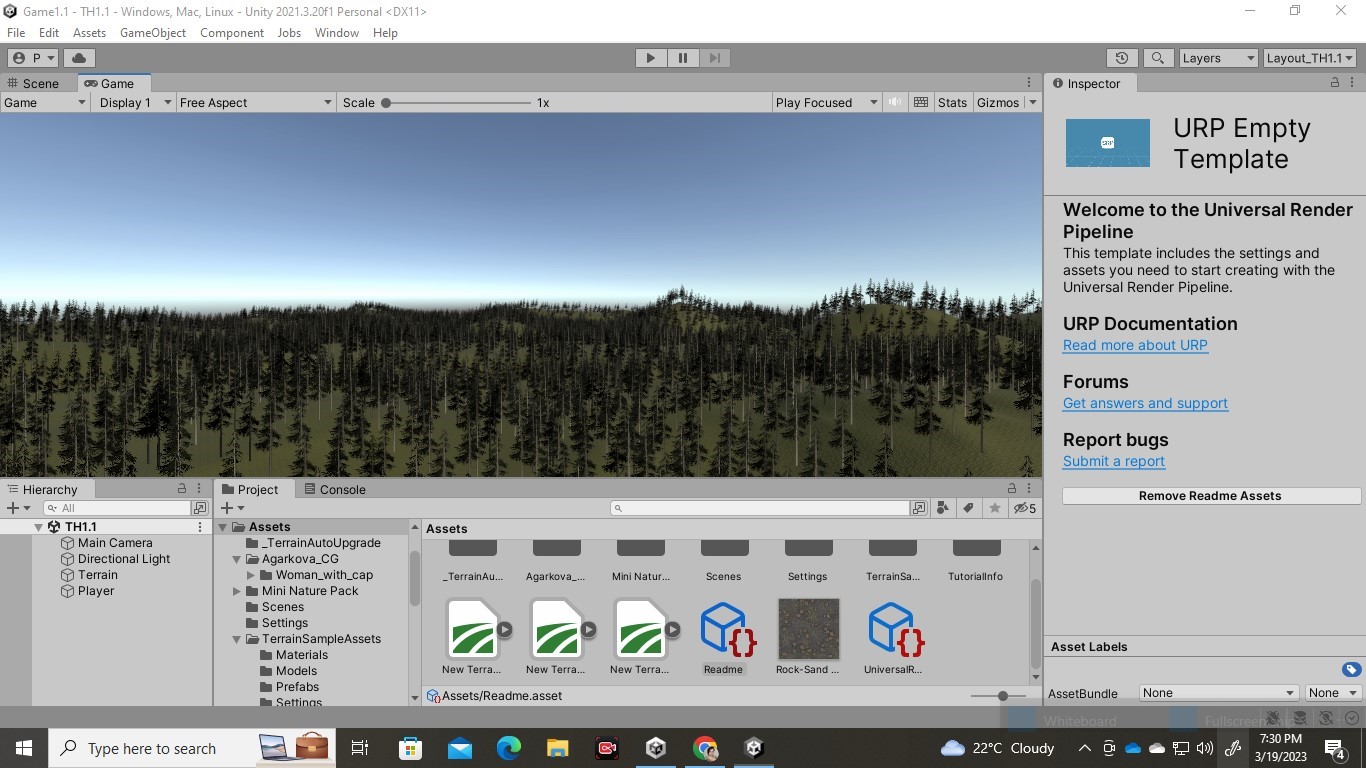The image size is (1366, 768).
Task: Collapse the TerrainSampleAssets folder arrow
Action: [238, 639]
